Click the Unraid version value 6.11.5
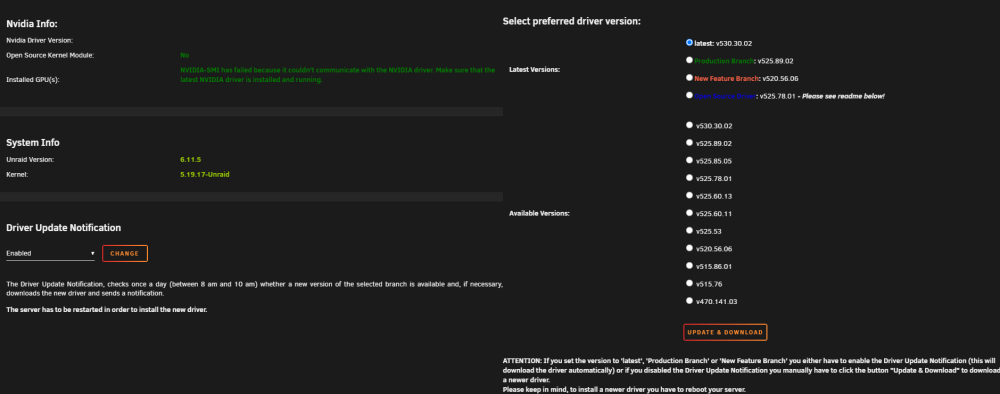 coord(191,159)
